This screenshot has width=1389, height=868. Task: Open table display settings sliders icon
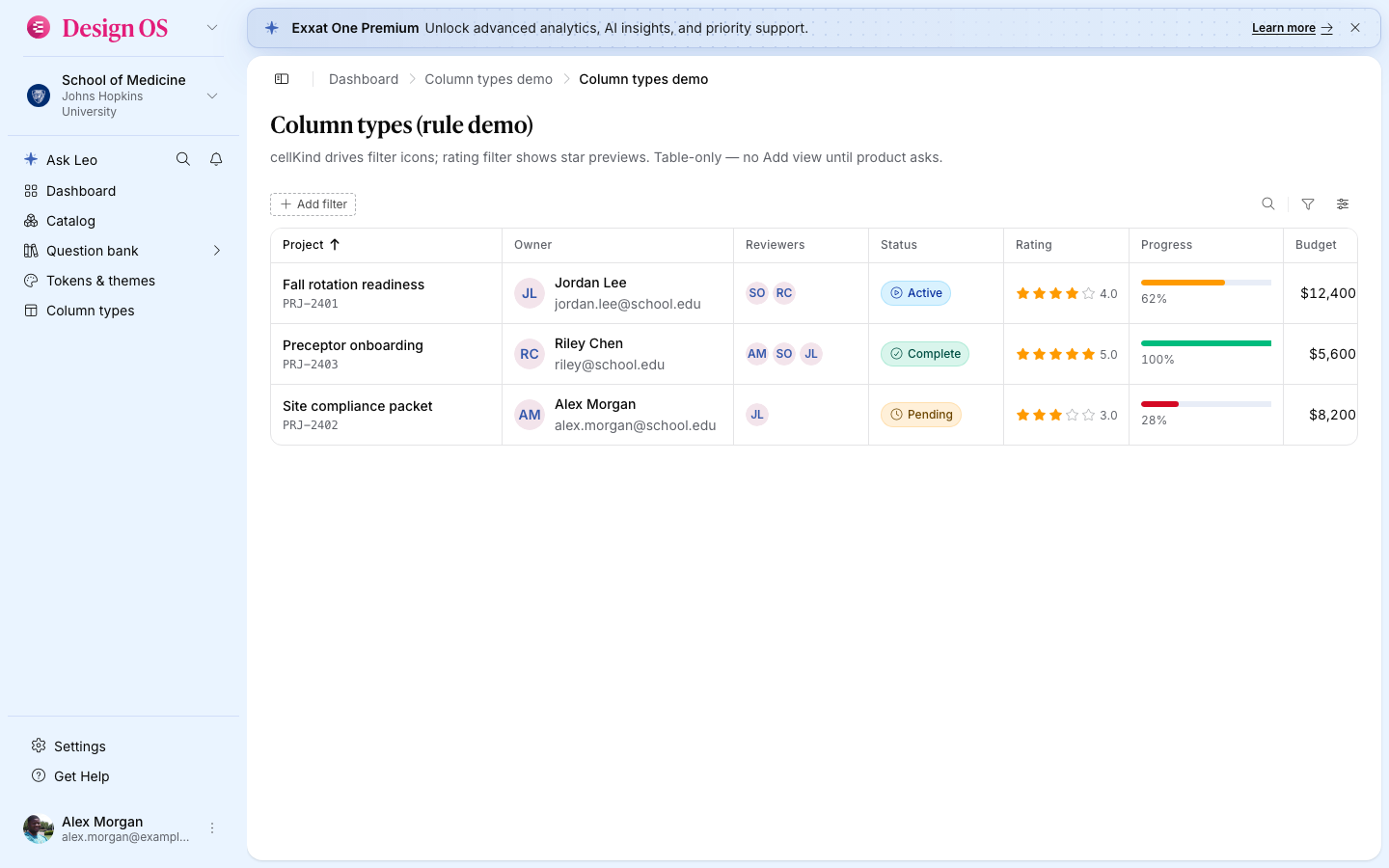pos(1343,203)
